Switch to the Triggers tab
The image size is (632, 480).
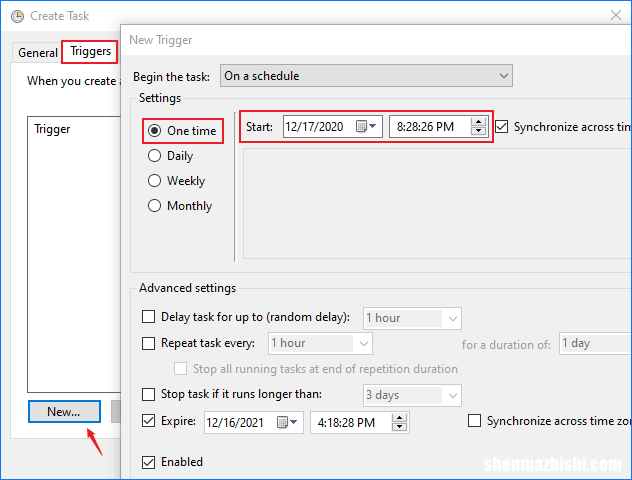(x=90, y=52)
